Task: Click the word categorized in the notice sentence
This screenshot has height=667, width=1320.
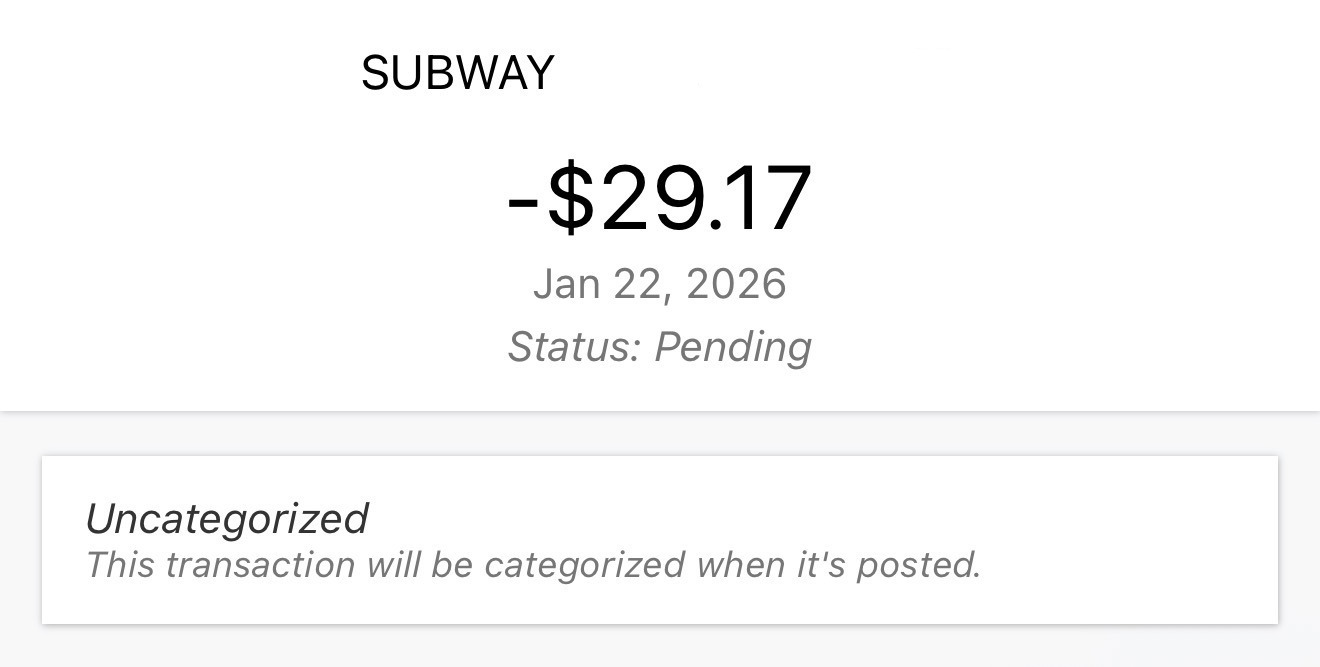Action: pyautogui.click(x=584, y=565)
